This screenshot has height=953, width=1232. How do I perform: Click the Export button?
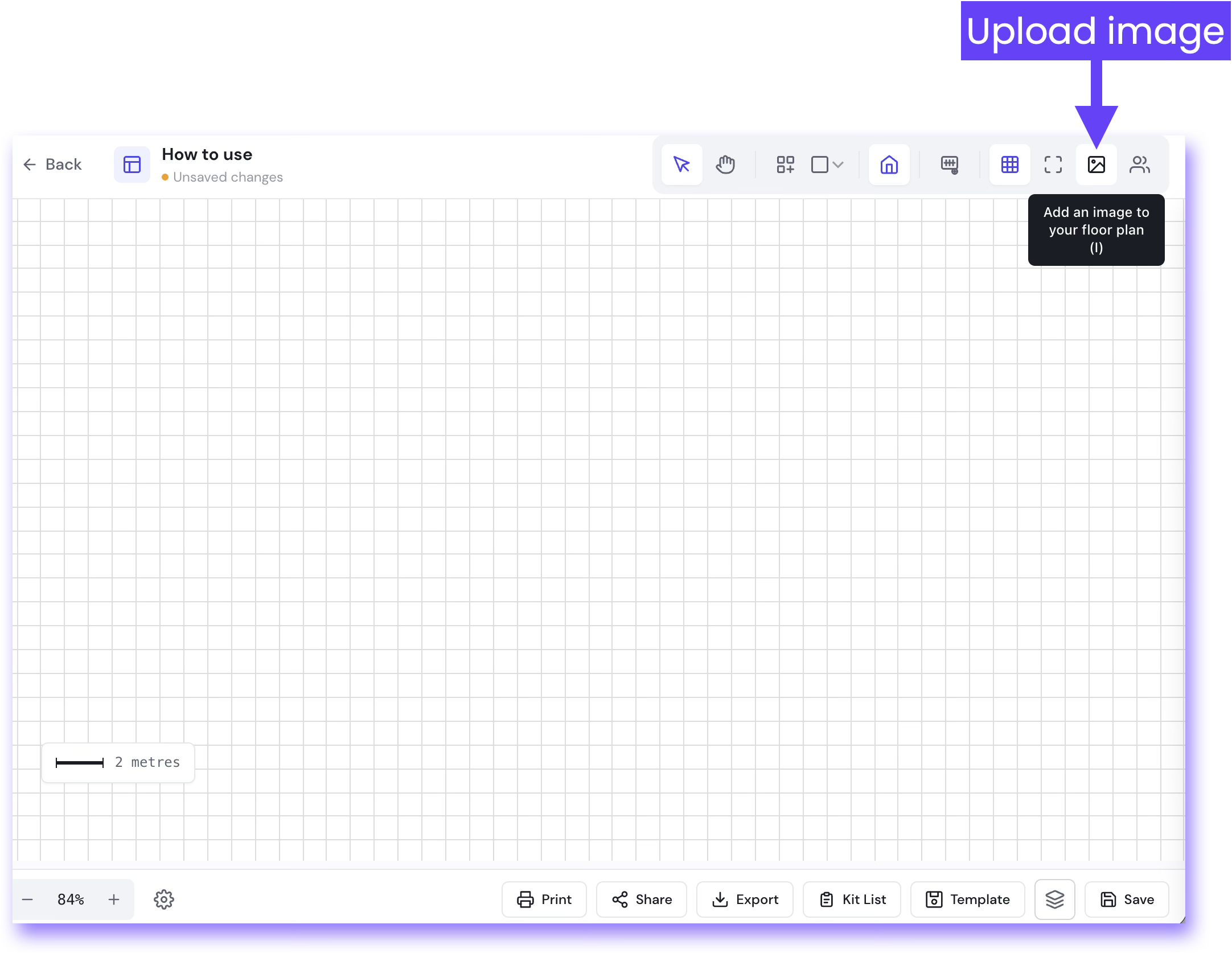click(x=745, y=899)
